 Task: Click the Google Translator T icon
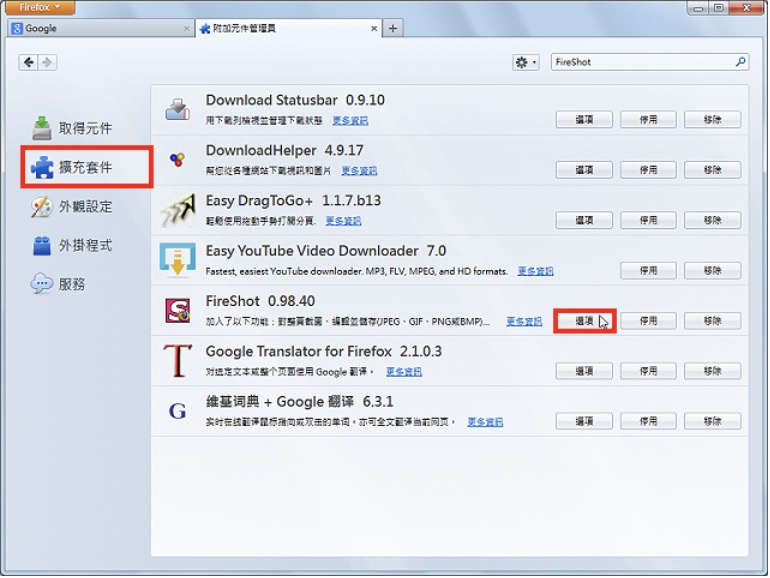click(x=177, y=360)
